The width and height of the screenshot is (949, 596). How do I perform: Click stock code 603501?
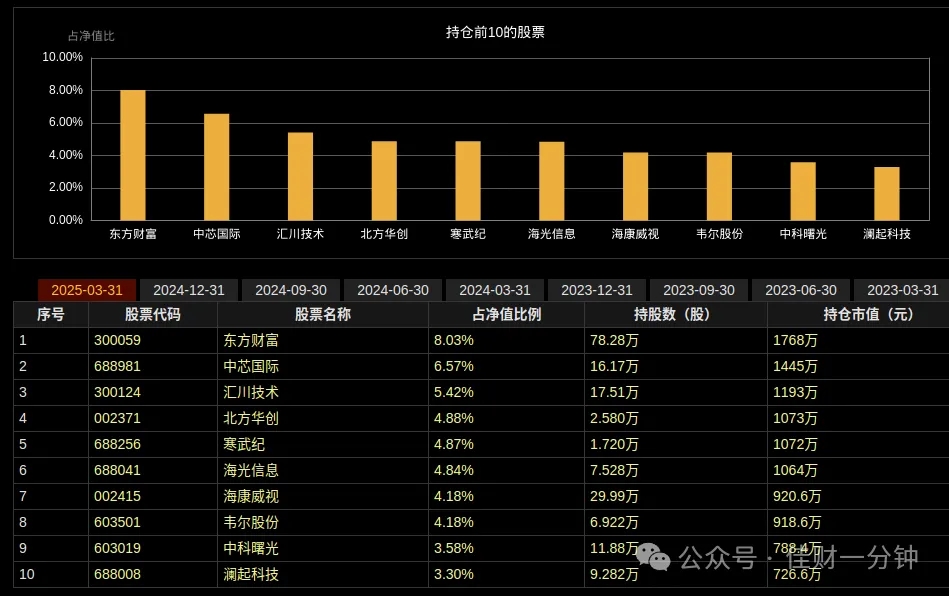[117, 522]
